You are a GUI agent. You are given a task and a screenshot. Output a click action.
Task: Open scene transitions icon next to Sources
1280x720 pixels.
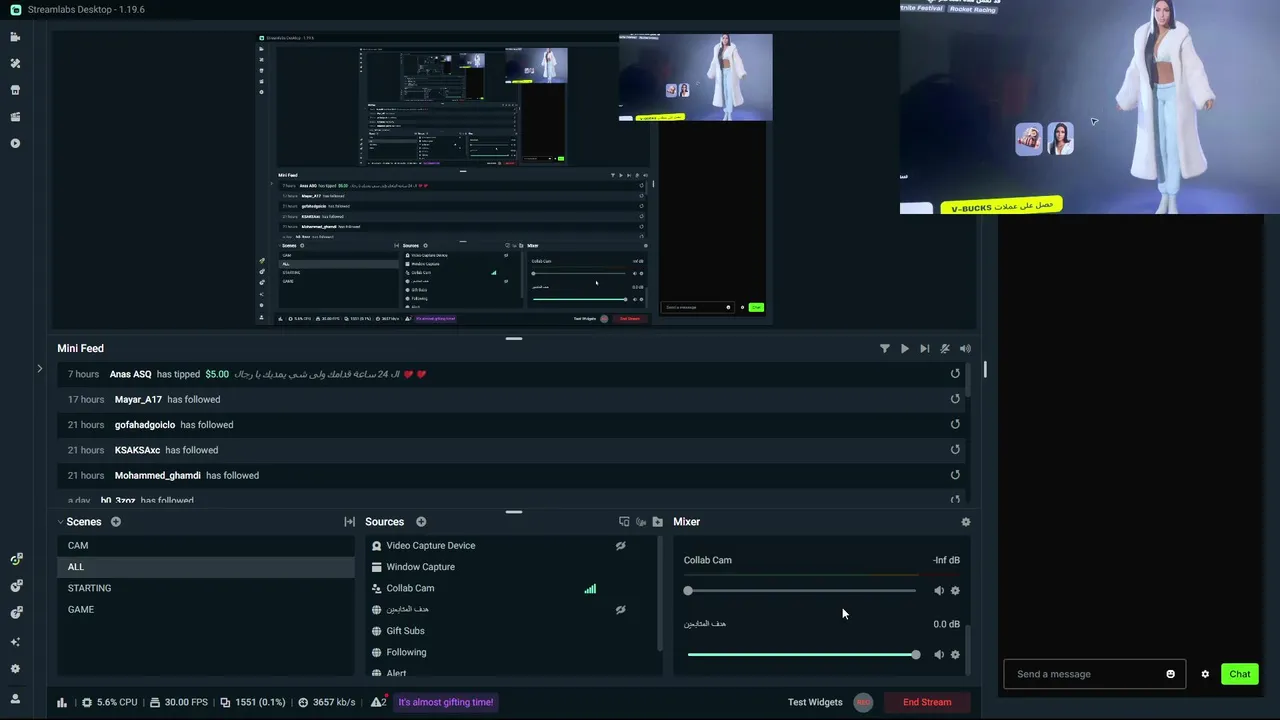349,522
